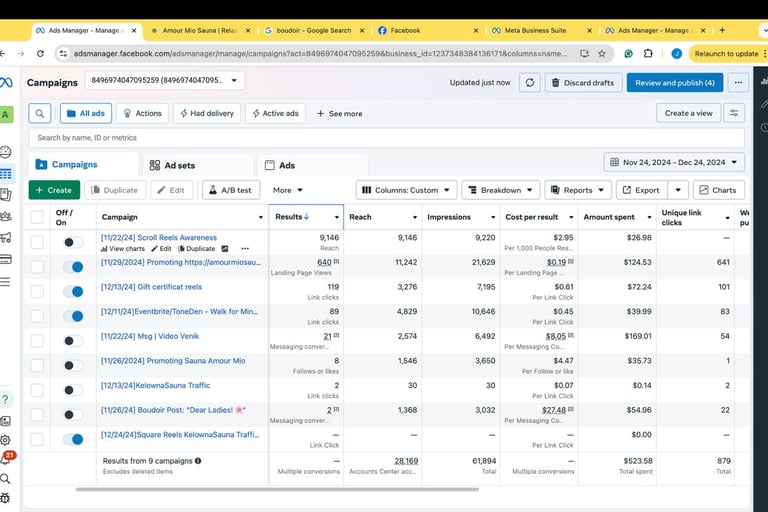Screen dimensions: 768x512
Task: Open the audiences people icon in the sidebar
Action: pos(5,216)
